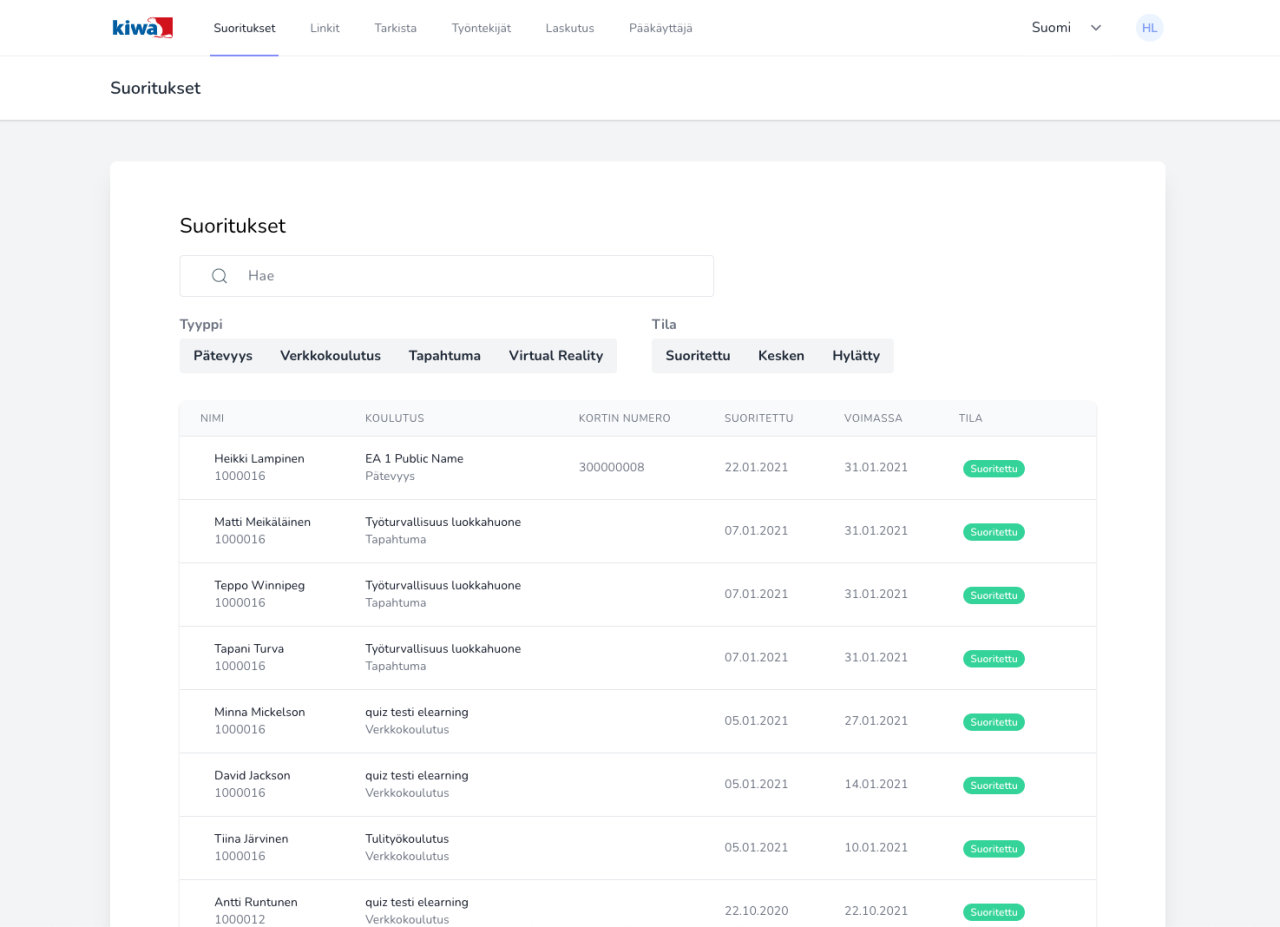Select the Pääkäyttäjä tab
The width and height of the screenshot is (1280, 927).
[660, 28]
